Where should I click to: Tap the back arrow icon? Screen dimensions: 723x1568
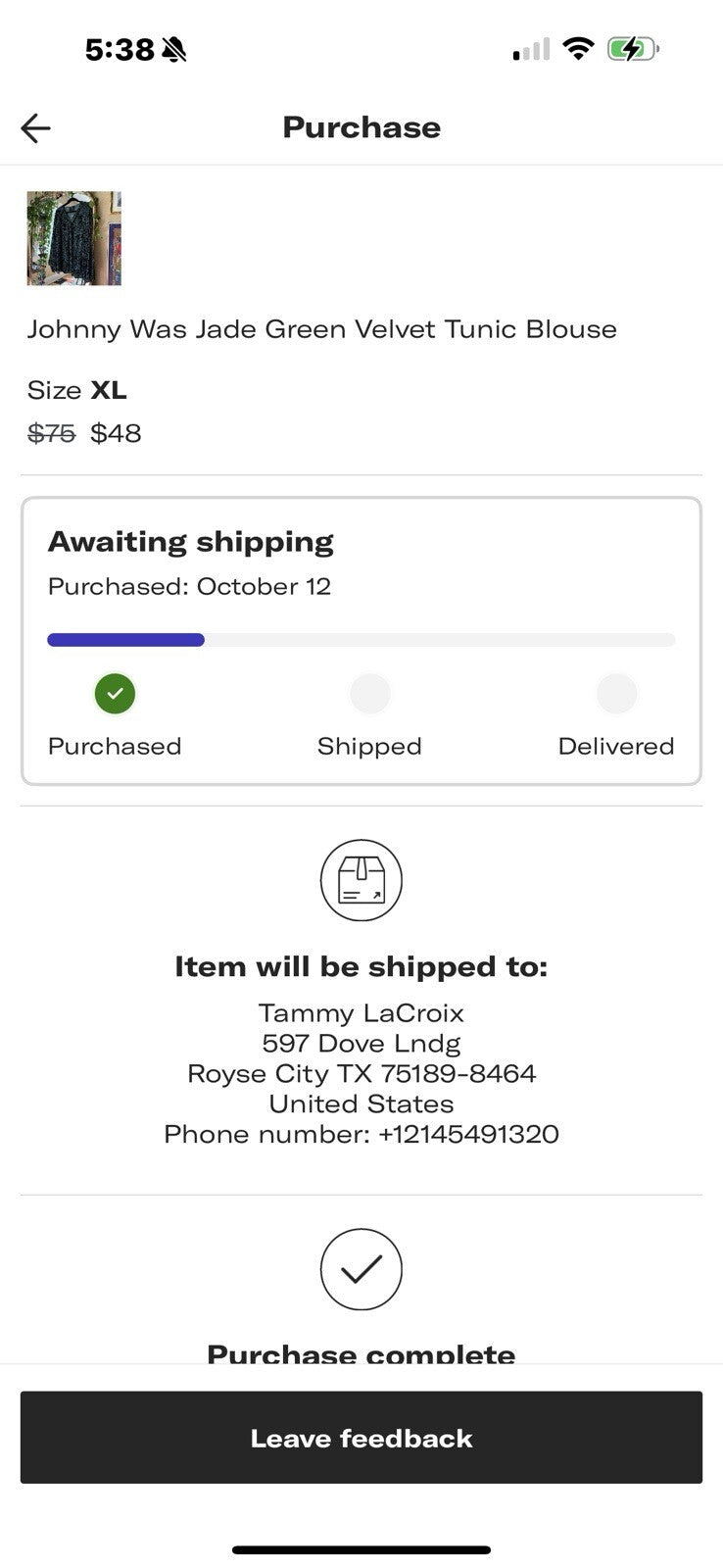click(35, 127)
